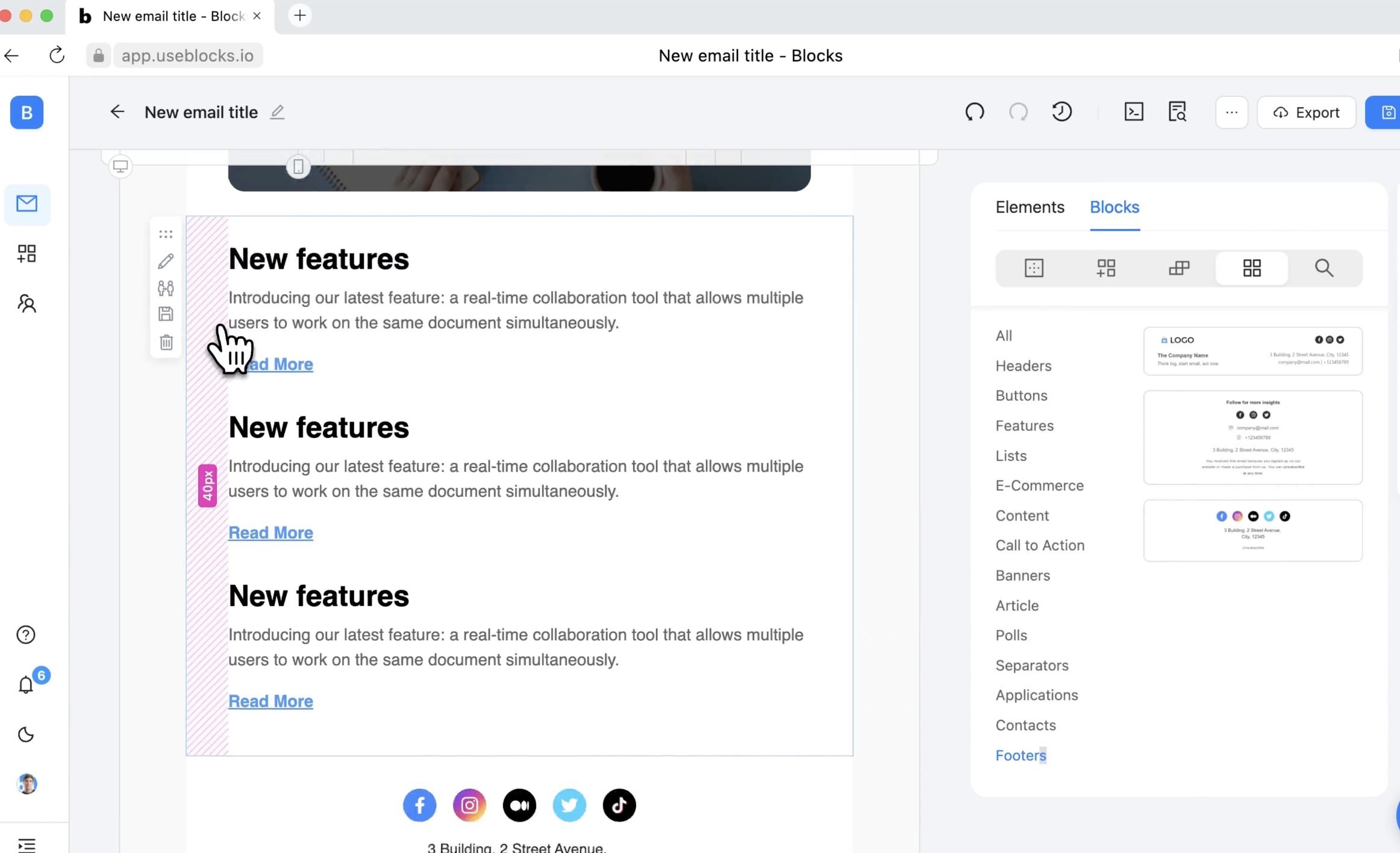Image resolution: width=1400 pixels, height=853 pixels.
Task: Switch to desktop preview monitor toggle
Action: click(120, 166)
